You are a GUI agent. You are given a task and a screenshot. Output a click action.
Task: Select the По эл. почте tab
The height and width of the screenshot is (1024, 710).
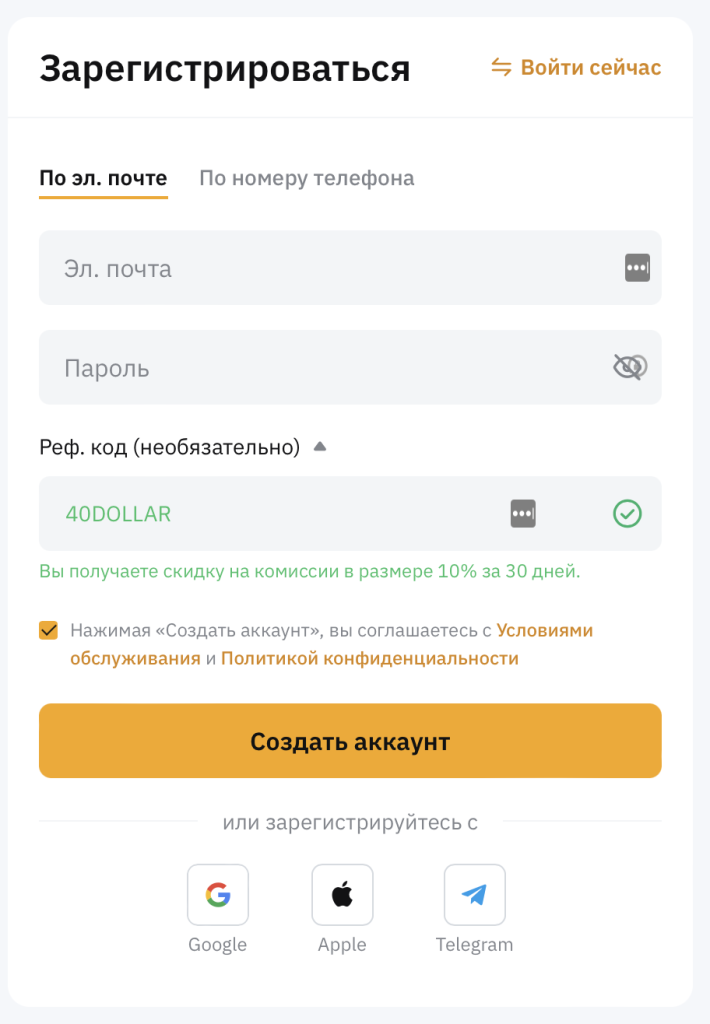[103, 178]
